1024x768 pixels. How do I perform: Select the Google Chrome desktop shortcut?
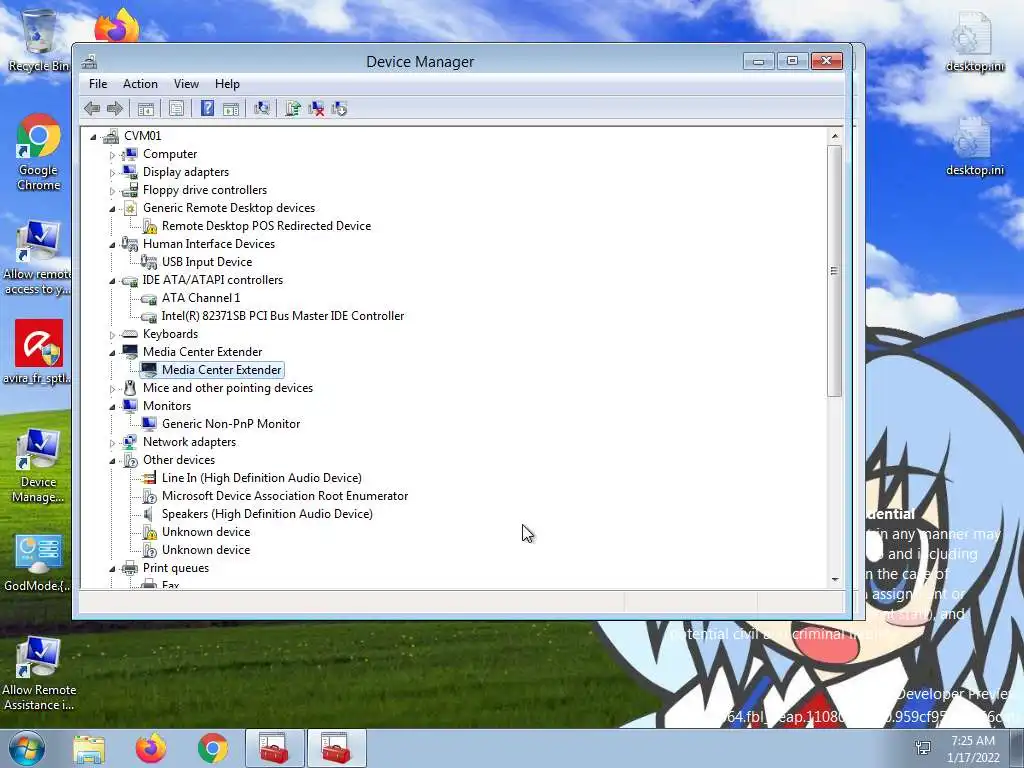tap(39, 152)
